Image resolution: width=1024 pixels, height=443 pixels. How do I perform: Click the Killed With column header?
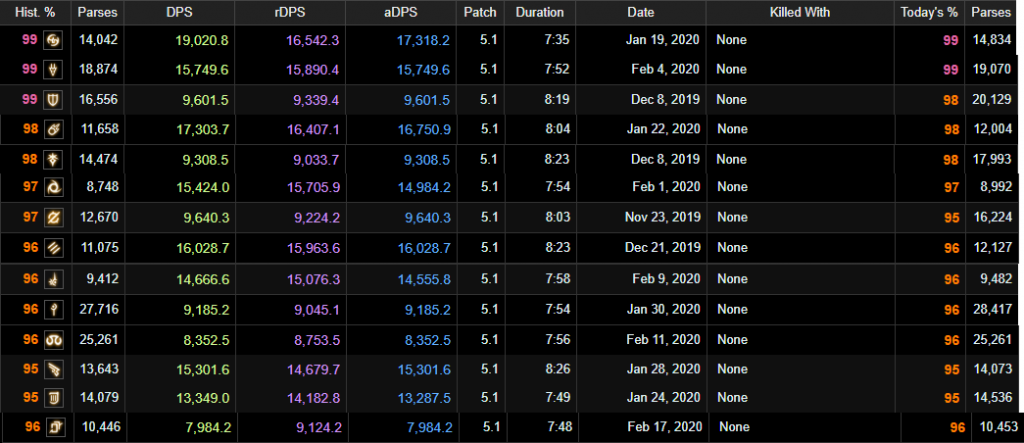coord(800,12)
